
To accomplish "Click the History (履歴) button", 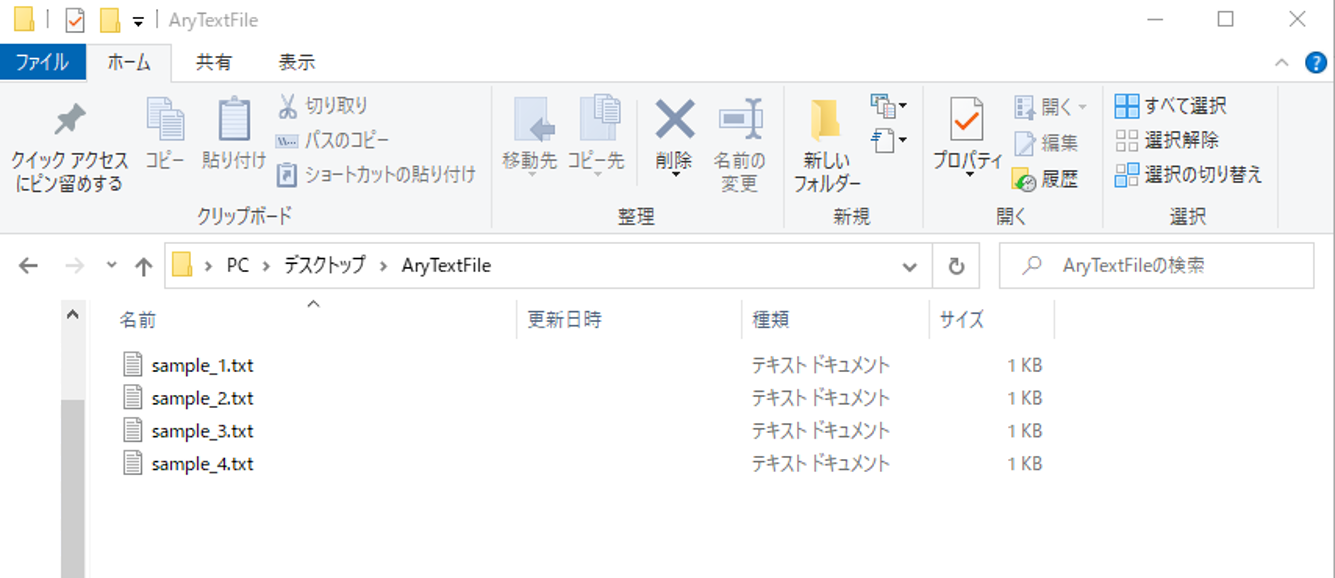I will tap(1046, 179).
